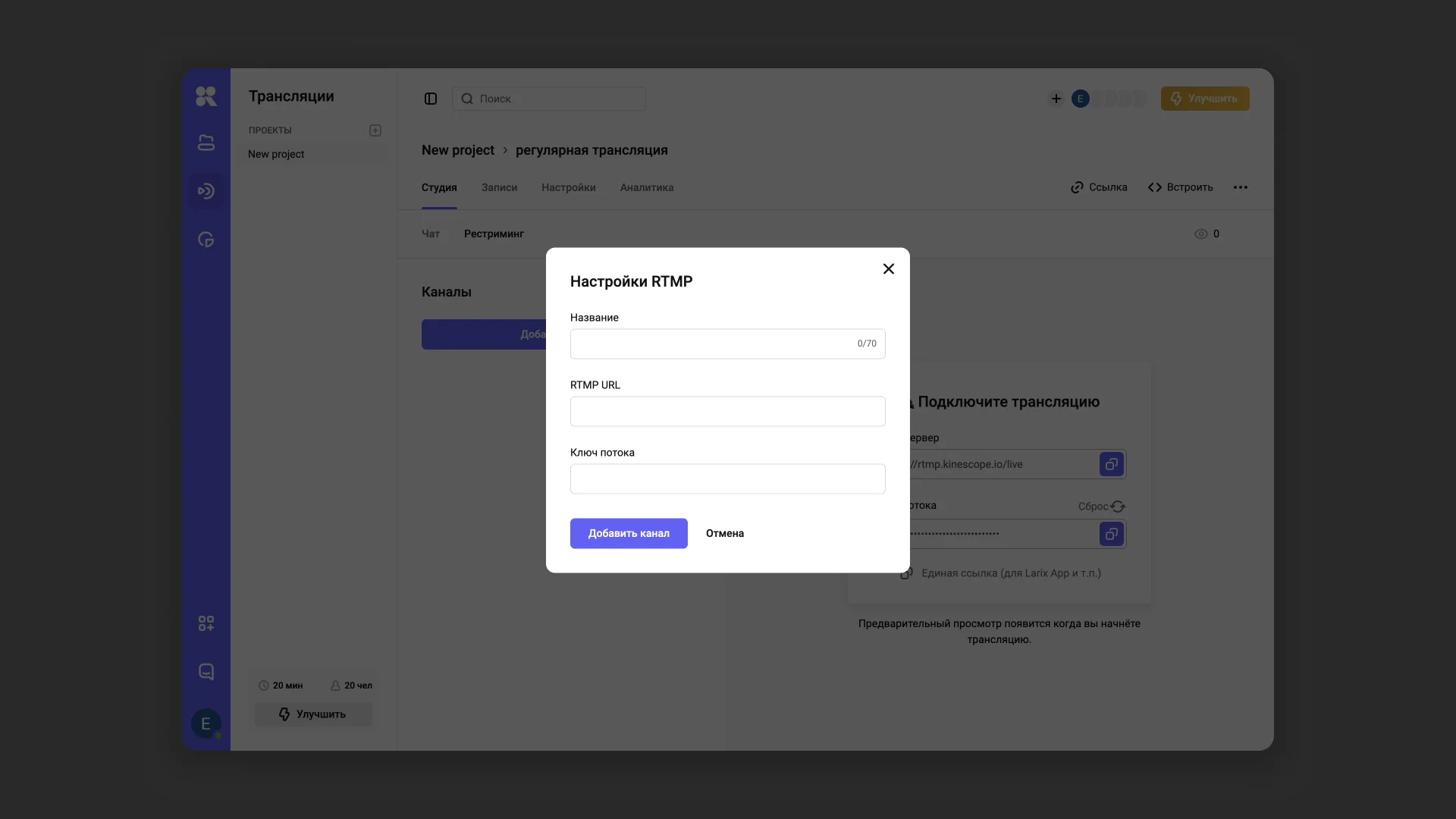1456x819 pixels.
Task: Open the live broadcasts sidebar icon
Action: [x=206, y=191]
